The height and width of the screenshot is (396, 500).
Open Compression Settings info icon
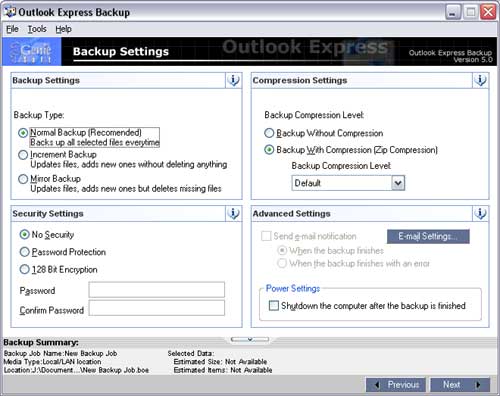480,80
